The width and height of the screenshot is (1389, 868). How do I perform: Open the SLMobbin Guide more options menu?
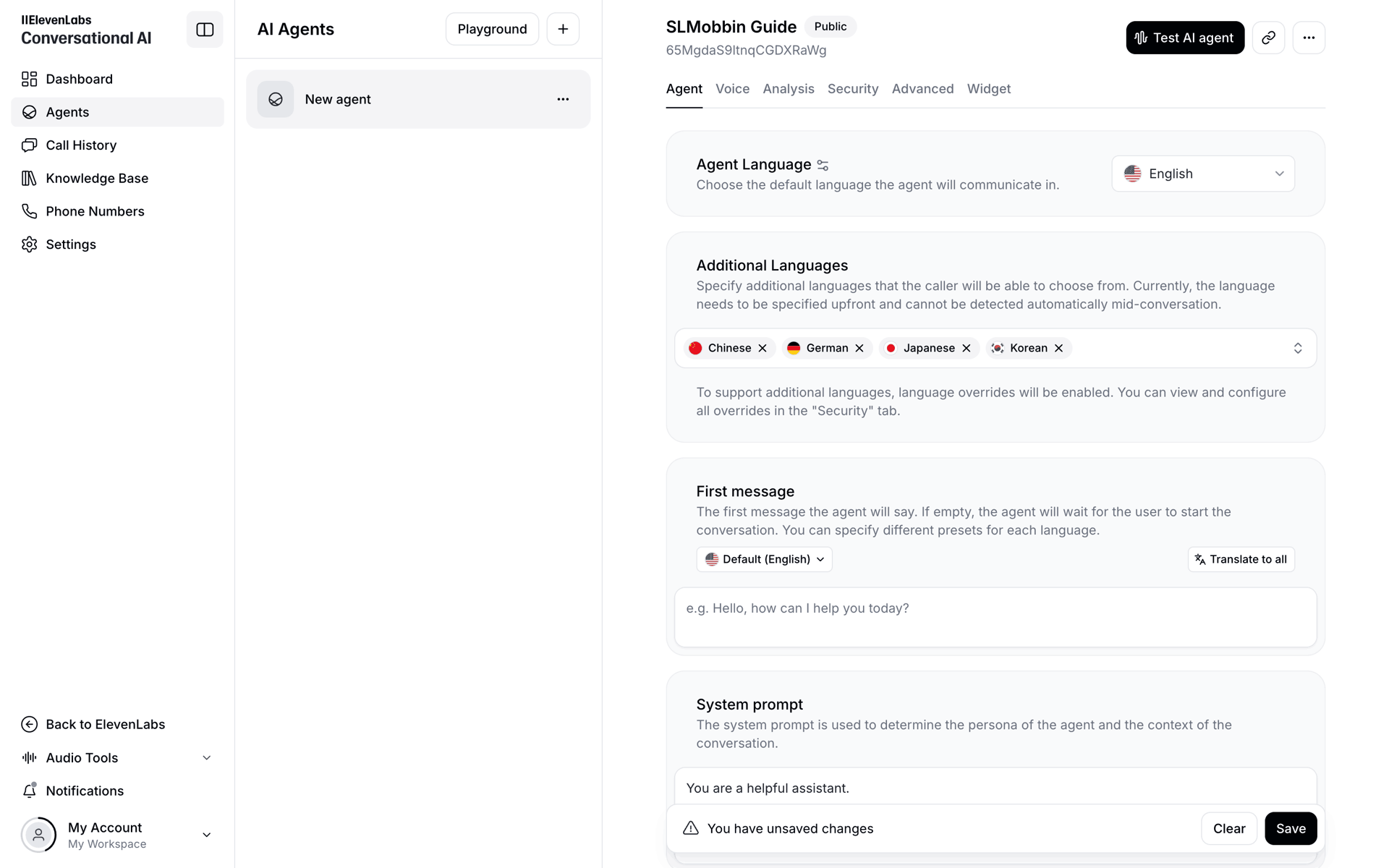(1309, 38)
